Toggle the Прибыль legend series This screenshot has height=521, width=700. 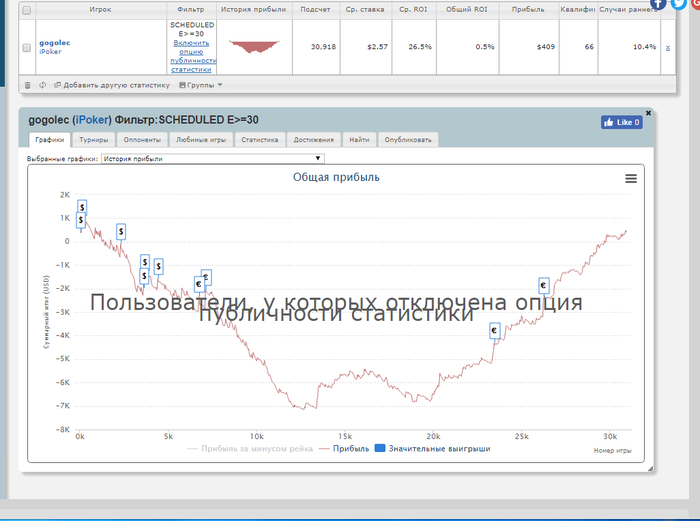click(x=344, y=448)
